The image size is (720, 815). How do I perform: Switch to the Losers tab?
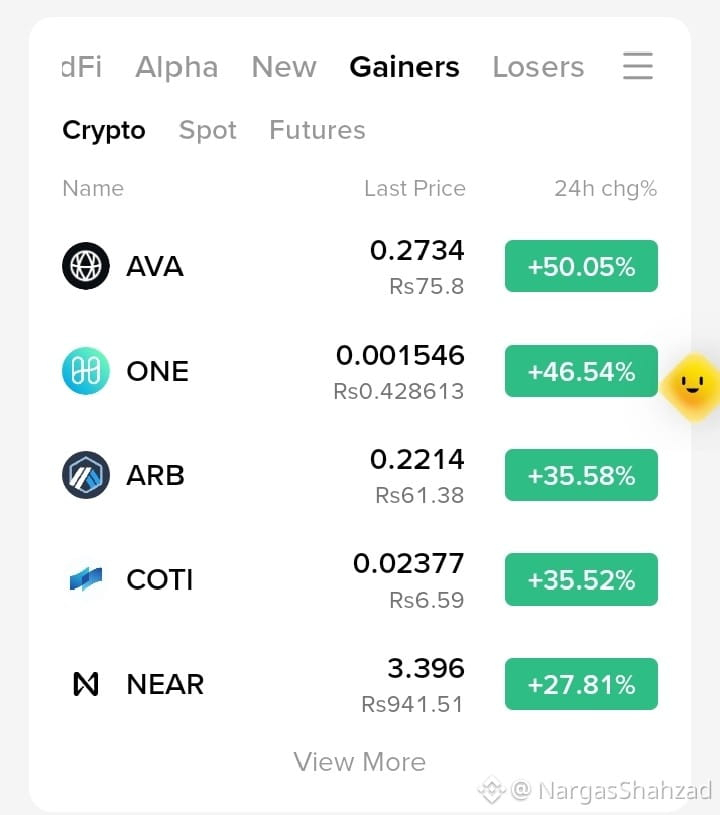click(x=538, y=67)
